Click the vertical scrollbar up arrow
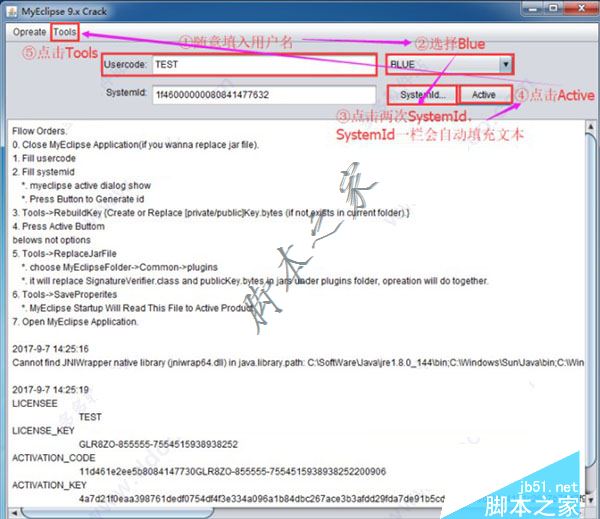Image resolution: width=600 pixels, height=519 pixels. [590, 126]
